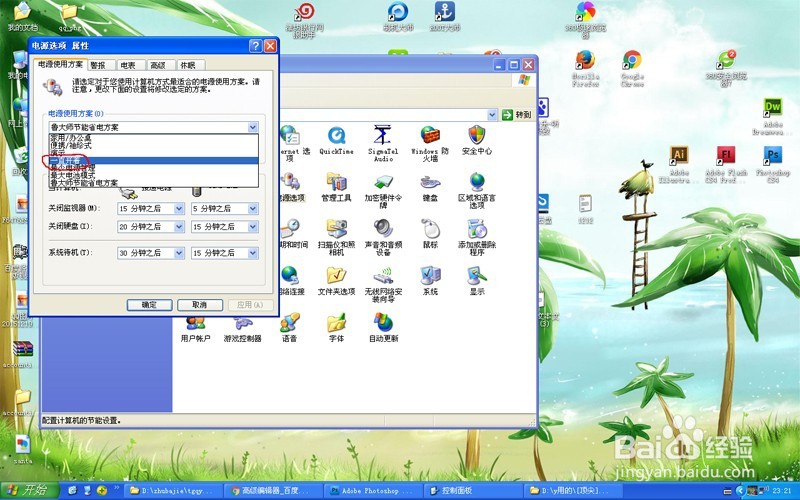This screenshot has height=500, width=800.
Task: Open first 关闭监视器 15 分钟之后 dropdown
Action: [x=179, y=208]
